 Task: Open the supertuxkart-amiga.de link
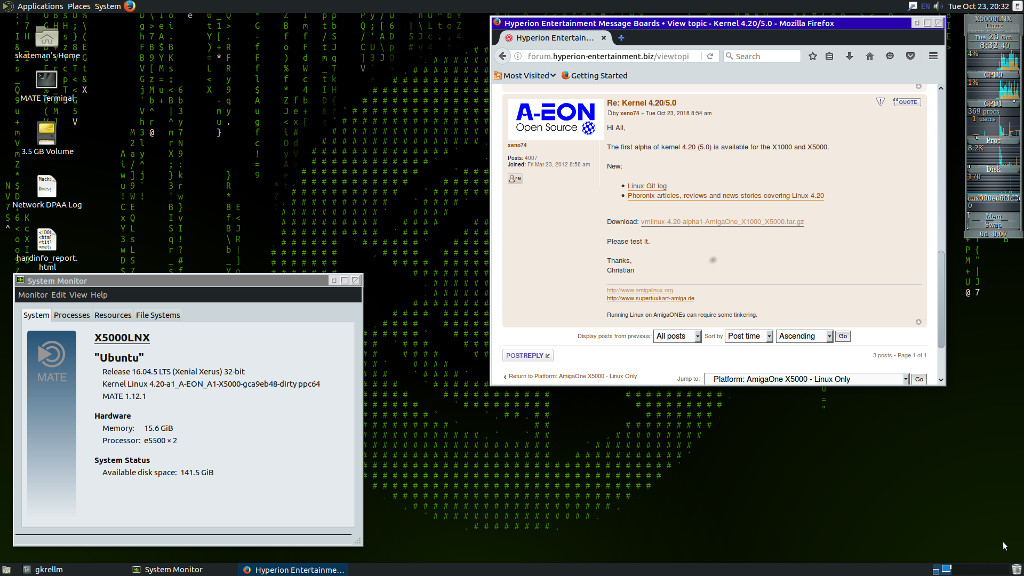(x=650, y=298)
